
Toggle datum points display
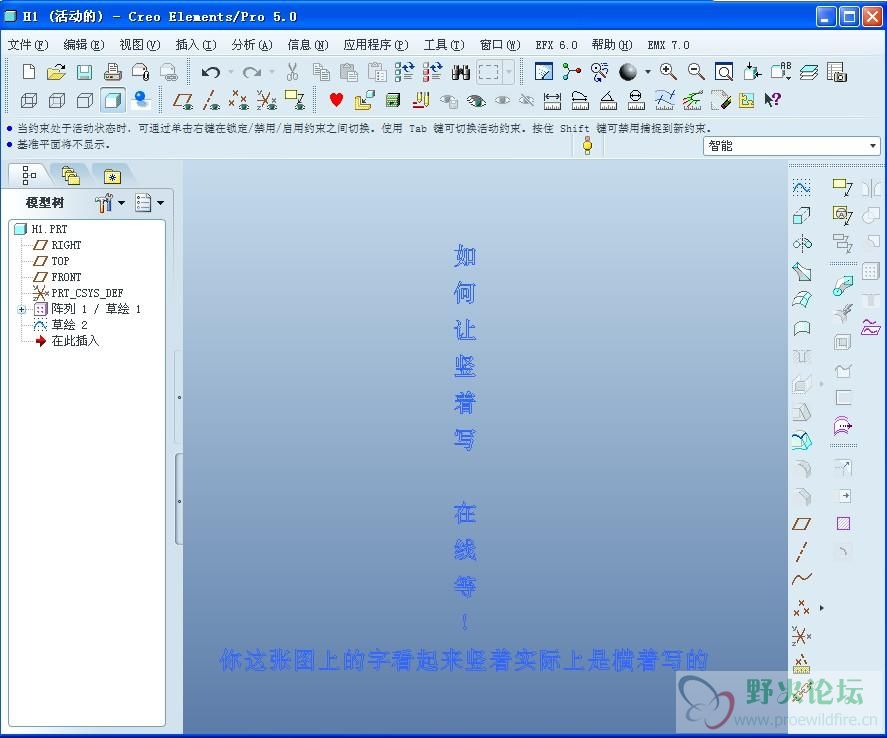coord(239,100)
